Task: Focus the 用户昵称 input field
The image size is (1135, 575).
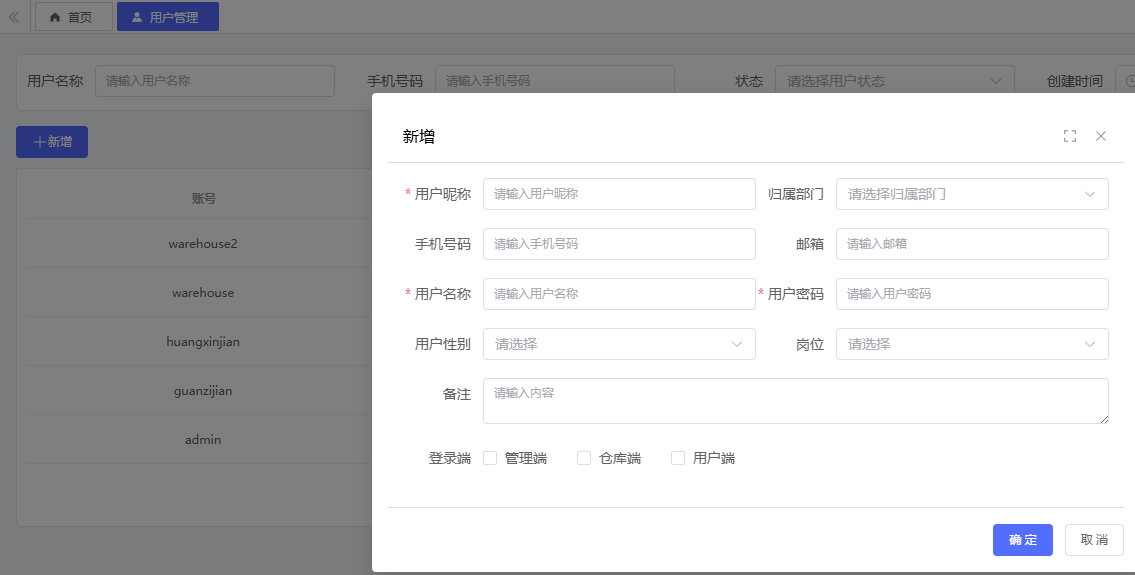Action: click(x=618, y=194)
